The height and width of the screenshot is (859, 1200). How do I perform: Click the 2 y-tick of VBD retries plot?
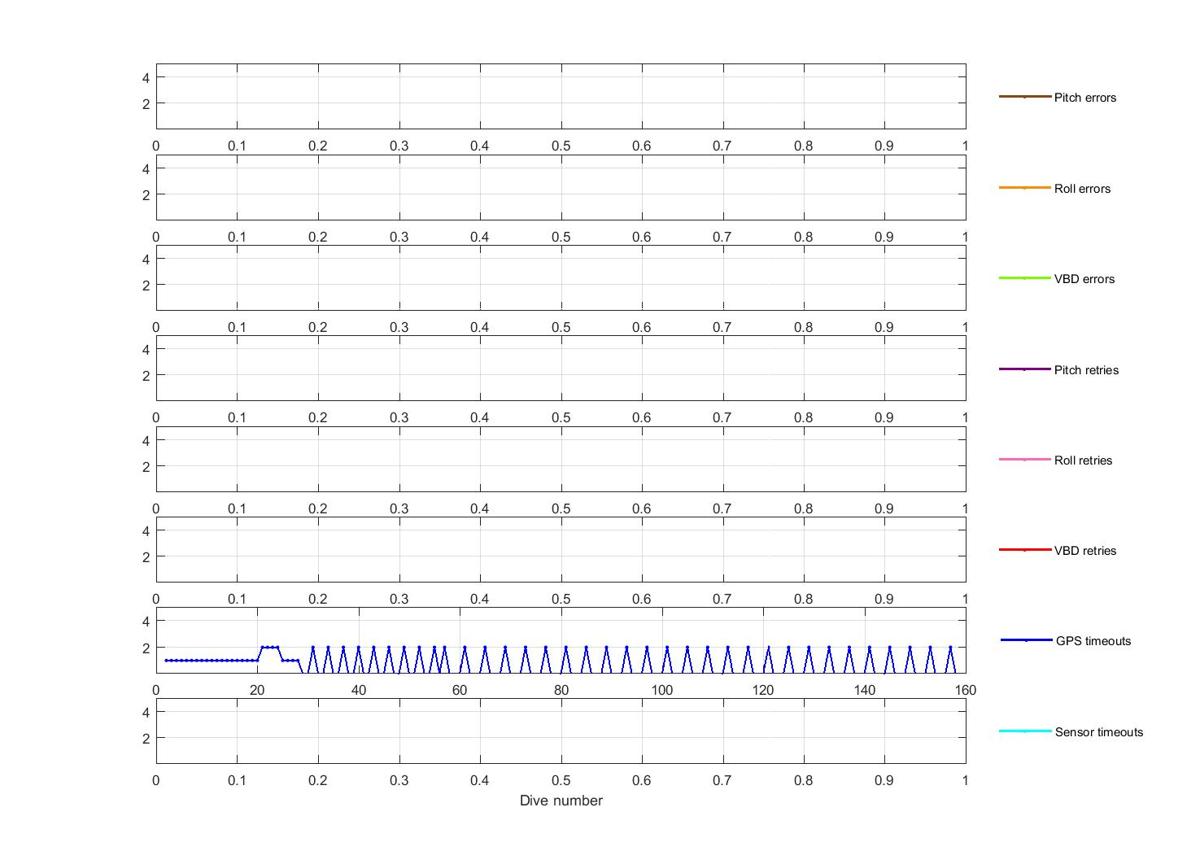tap(146, 556)
